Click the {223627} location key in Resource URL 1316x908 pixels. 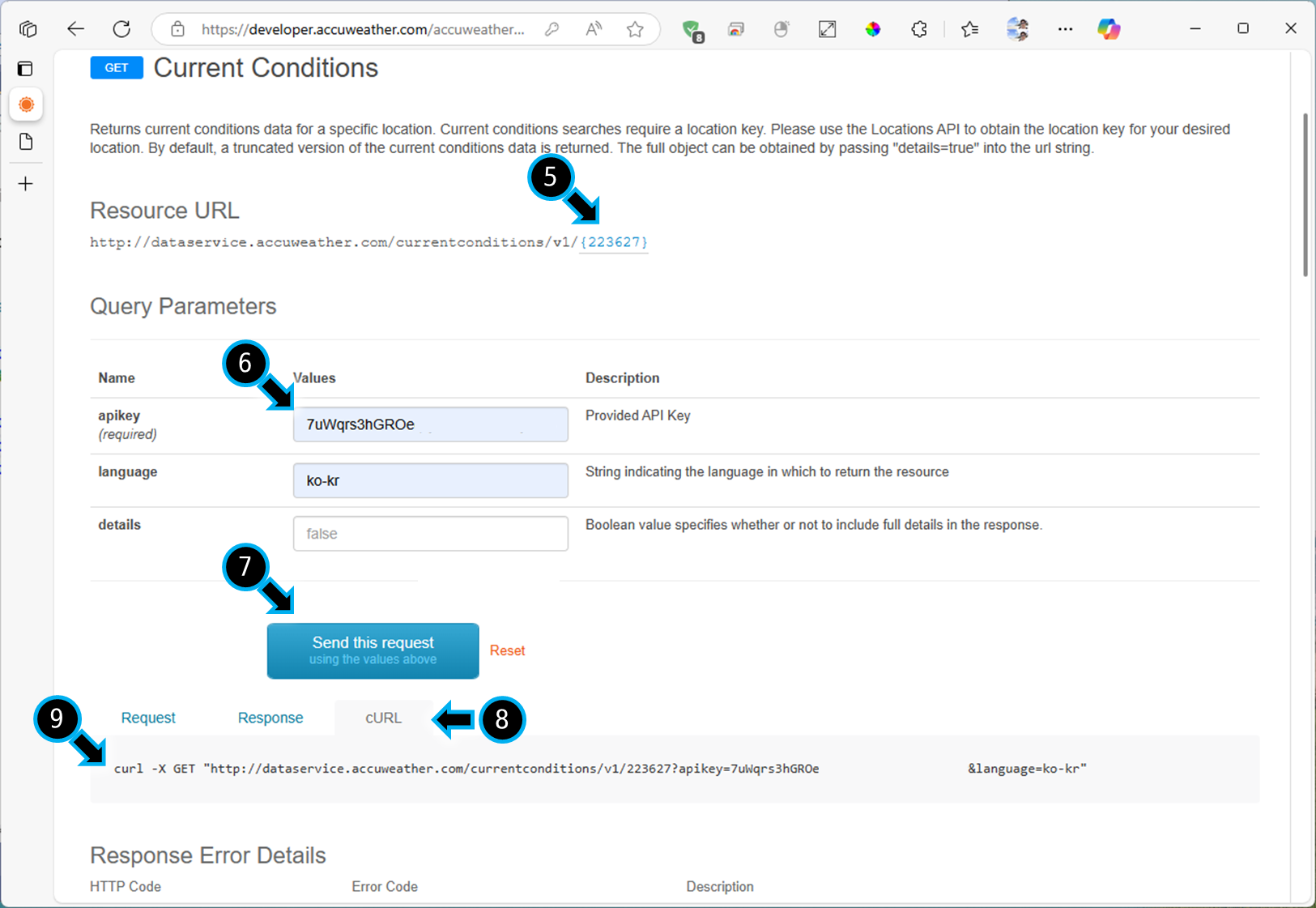614,242
